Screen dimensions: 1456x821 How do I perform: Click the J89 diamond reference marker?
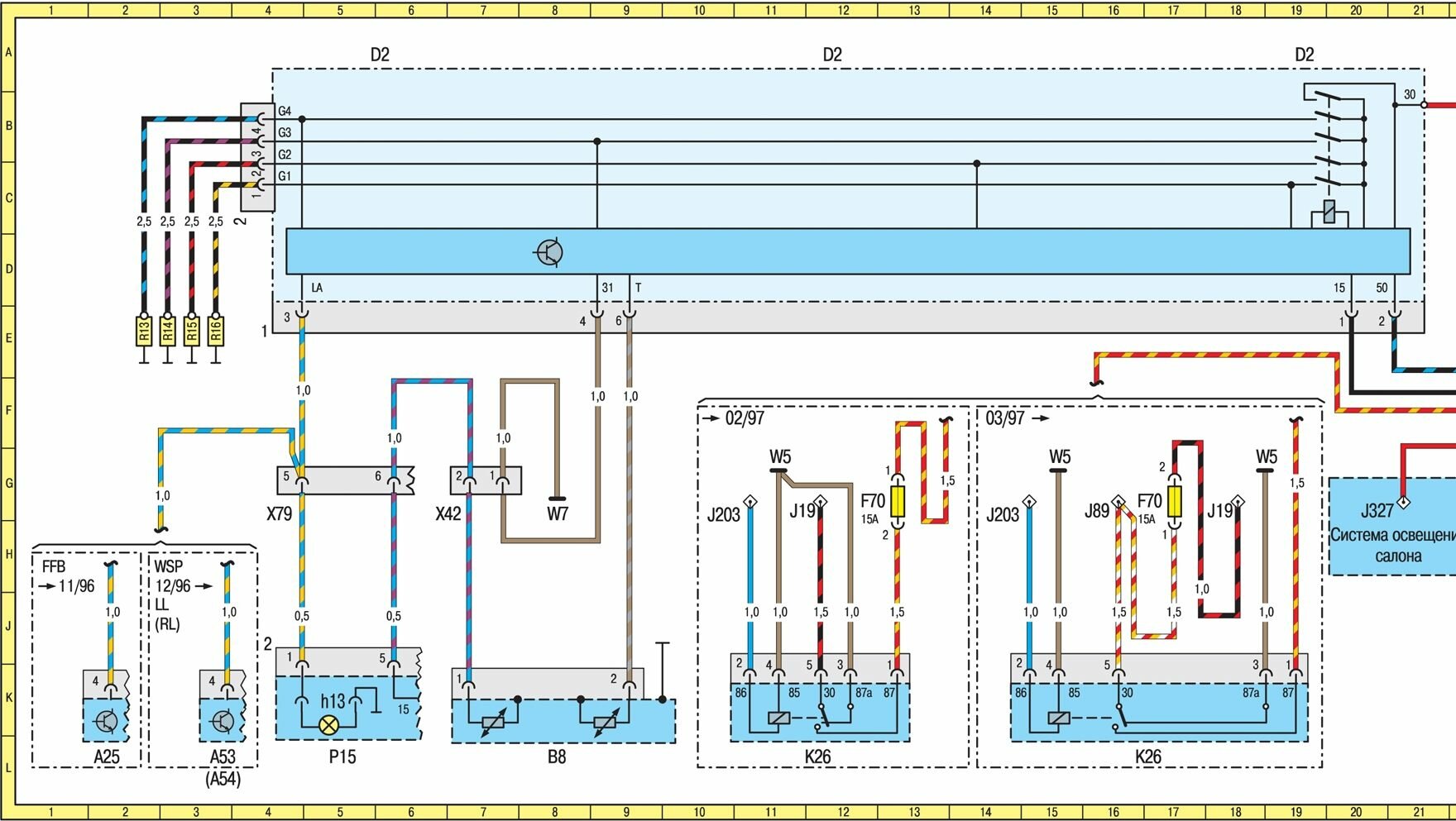click(1118, 501)
